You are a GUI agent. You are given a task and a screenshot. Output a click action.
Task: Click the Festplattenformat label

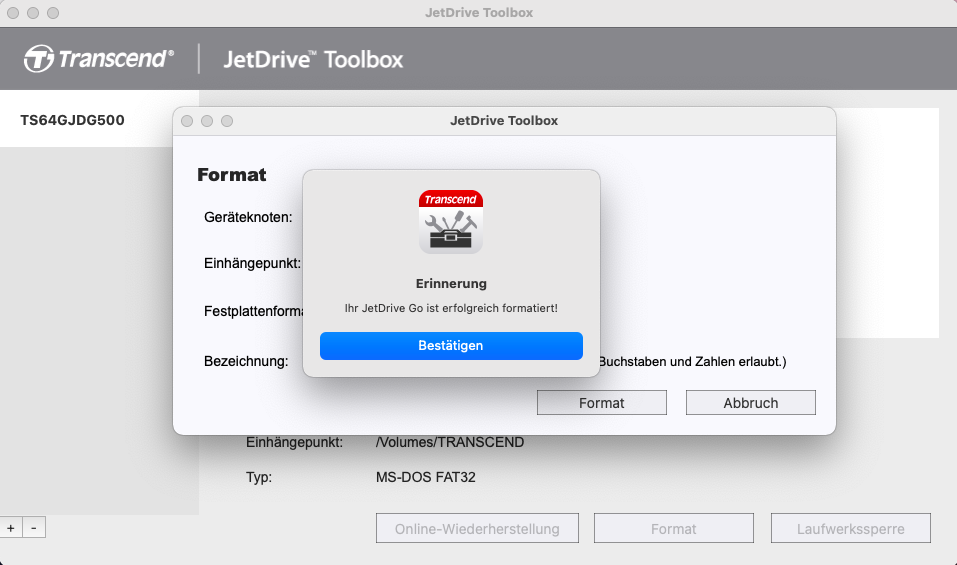point(253,311)
